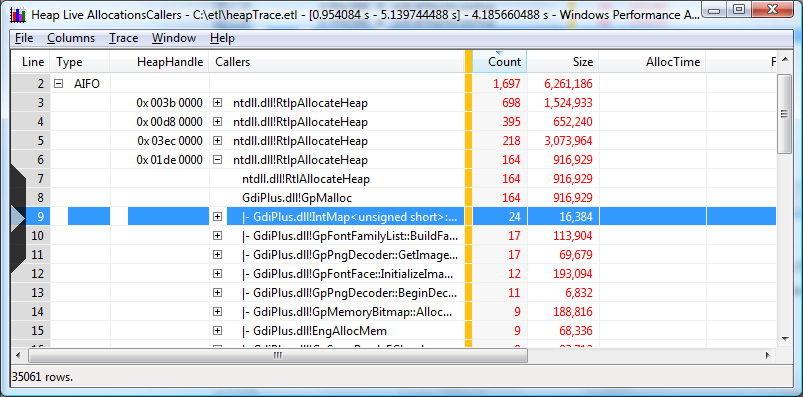
Task: Close the Heap Live Allocations window
Action: (x=772, y=10)
